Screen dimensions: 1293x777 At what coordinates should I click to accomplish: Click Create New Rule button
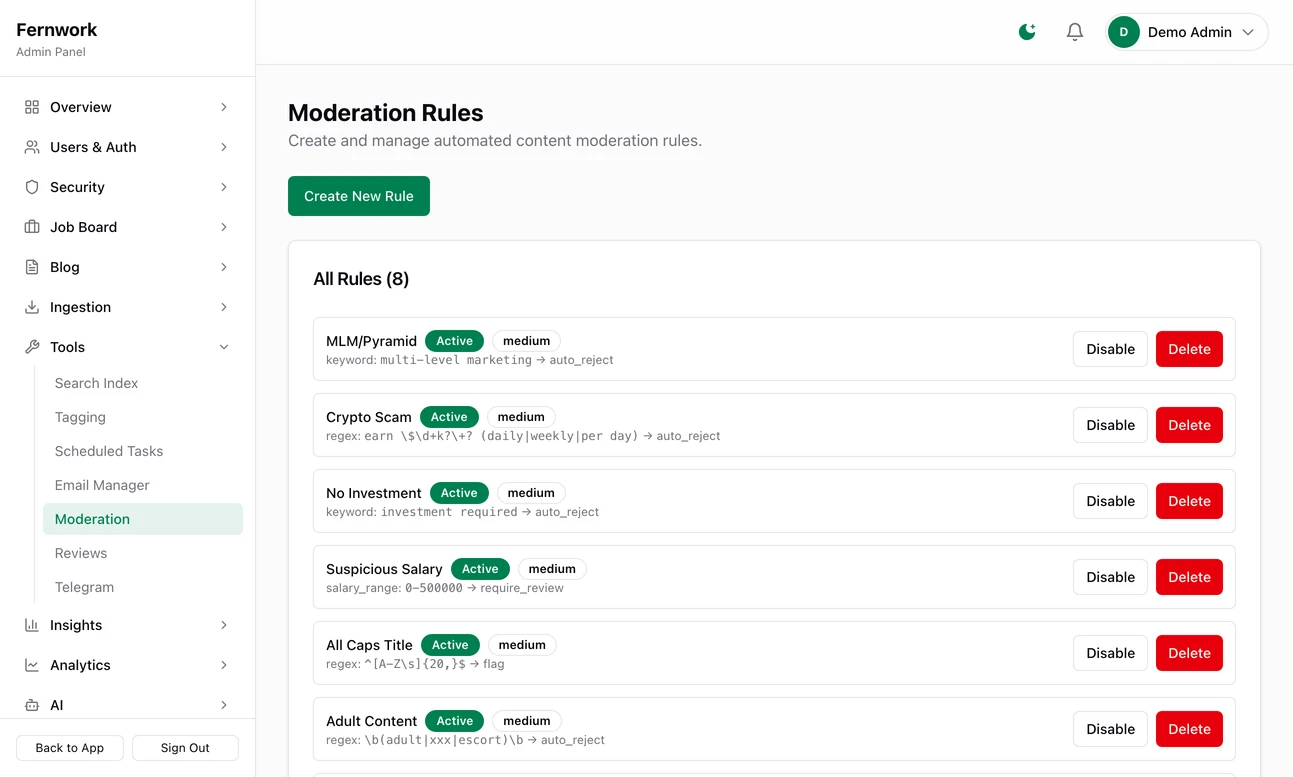coord(359,196)
